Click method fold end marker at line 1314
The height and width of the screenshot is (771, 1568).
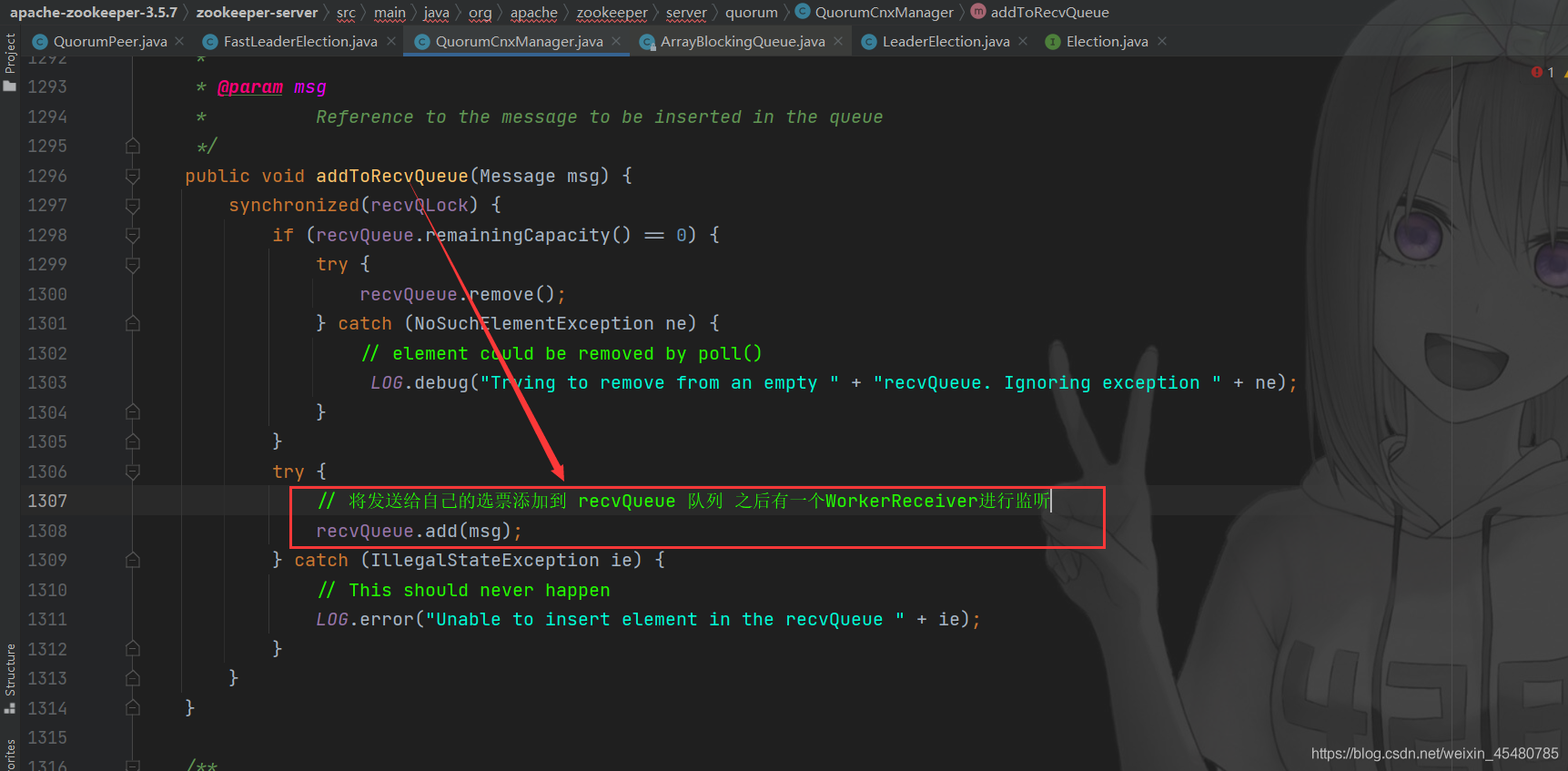point(133,708)
